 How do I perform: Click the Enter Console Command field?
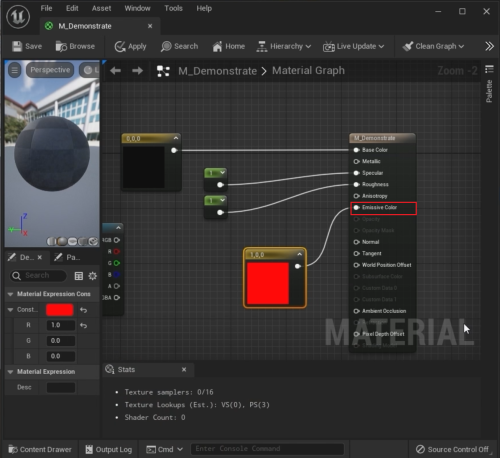click(267, 449)
